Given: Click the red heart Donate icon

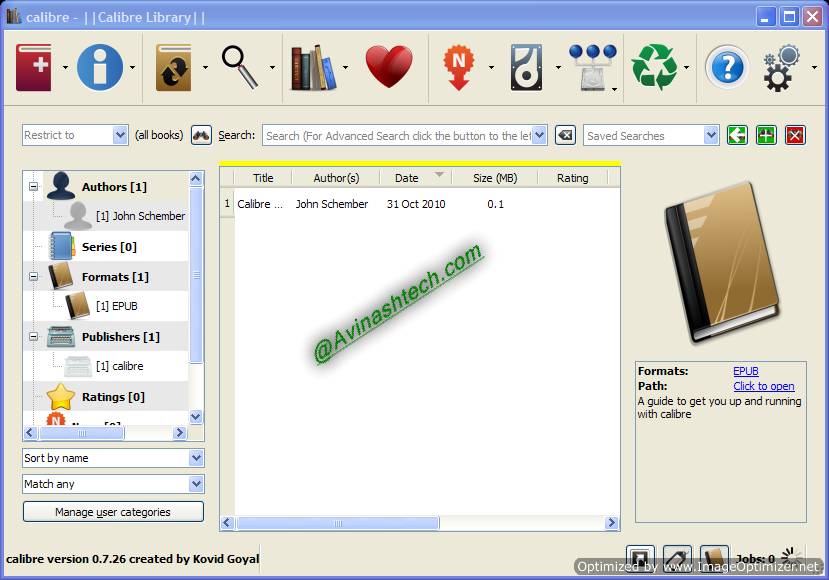Looking at the screenshot, I should pyautogui.click(x=389, y=66).
